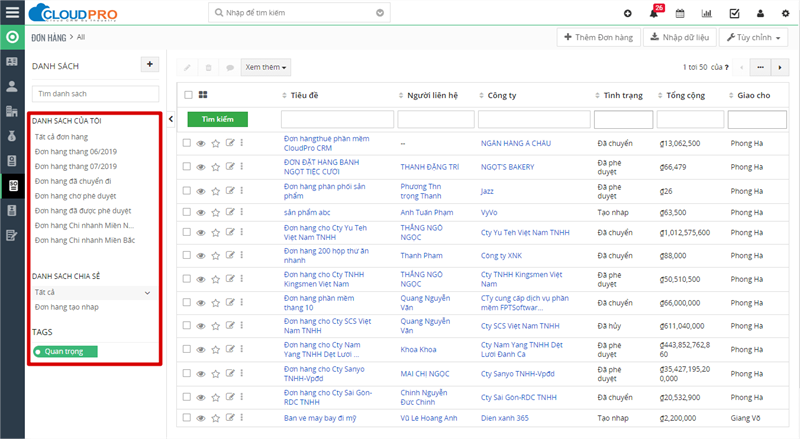Viewport: 800px width, 439px height.
Task: Click Nhập dữ liệu button
Action: tap(680, 37)
